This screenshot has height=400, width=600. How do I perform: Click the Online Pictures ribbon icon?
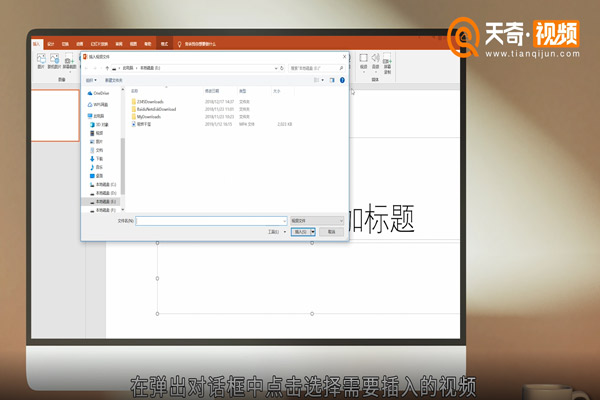(x=54, y=59)
